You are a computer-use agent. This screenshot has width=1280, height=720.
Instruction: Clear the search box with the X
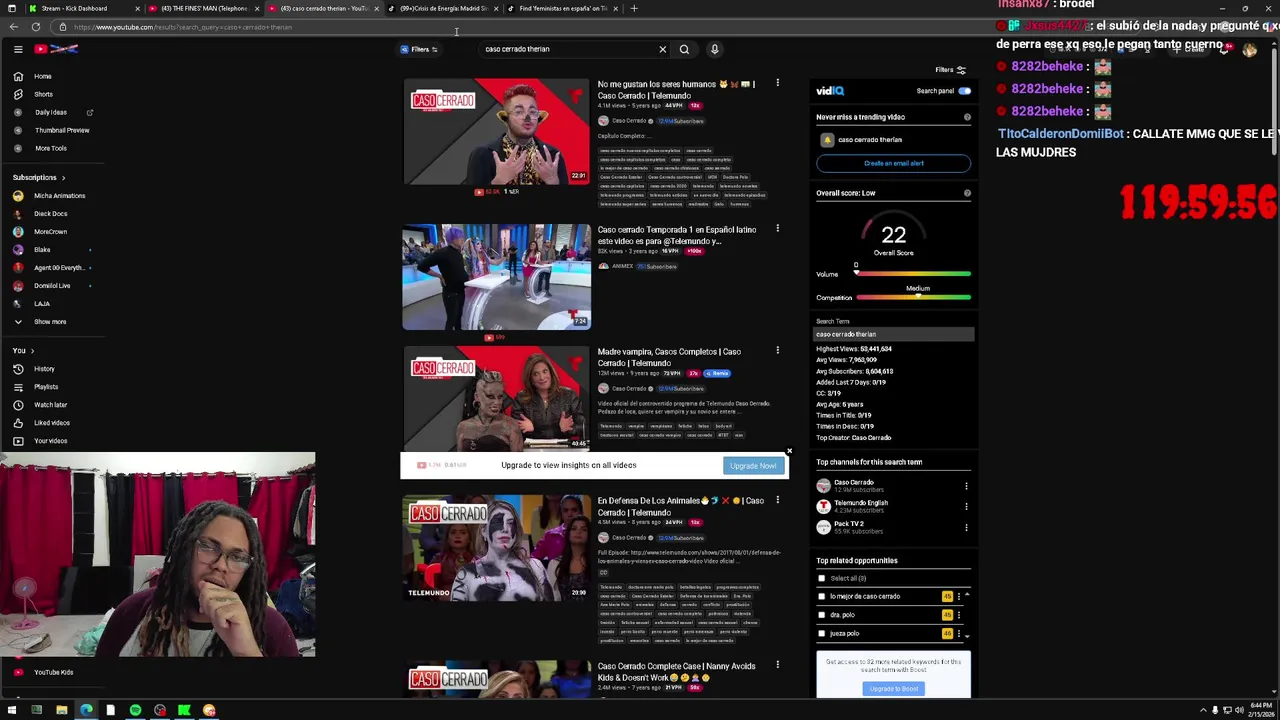point(662,49)
